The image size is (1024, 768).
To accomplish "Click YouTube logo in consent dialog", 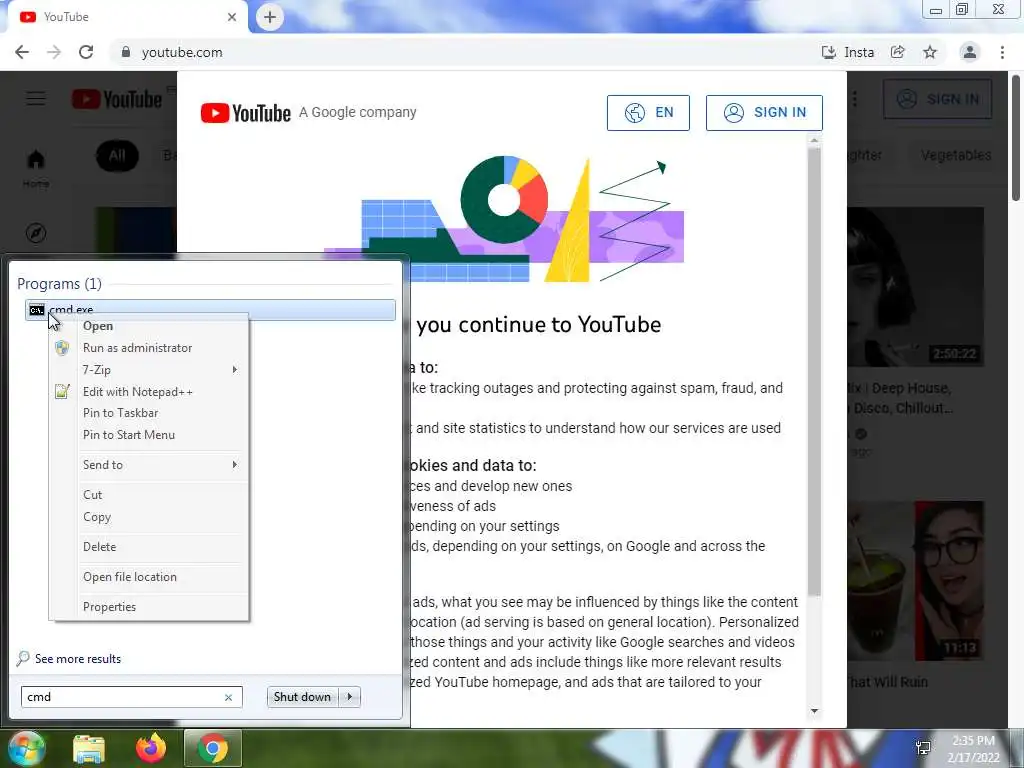I will click(x=246, y=113).
